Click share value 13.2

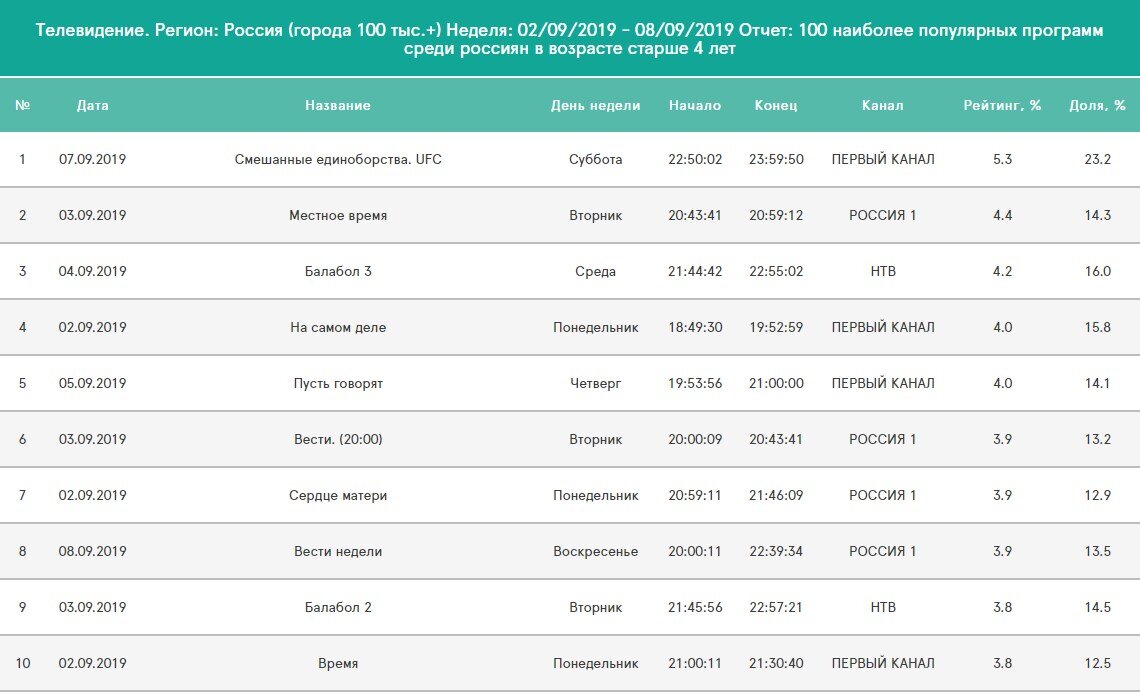(1098, 439)
